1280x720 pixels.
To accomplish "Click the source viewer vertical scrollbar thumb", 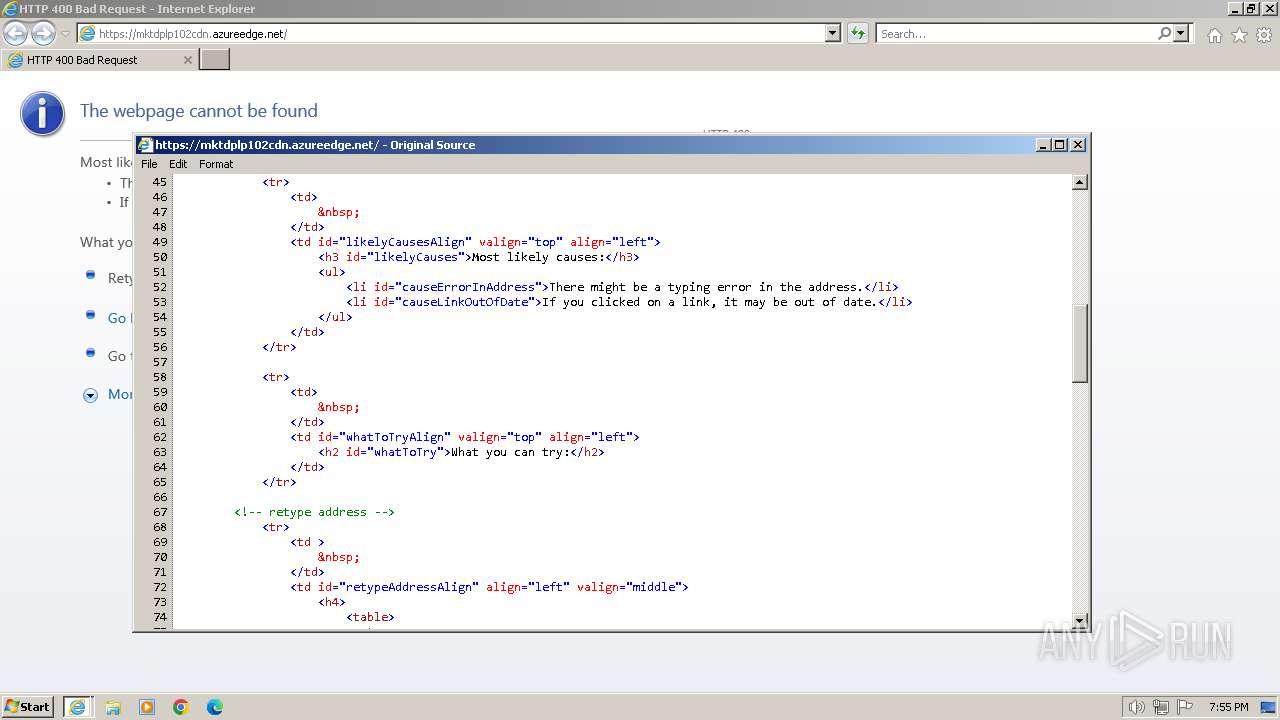I will pyautogui.click(x=1080, y=343).
